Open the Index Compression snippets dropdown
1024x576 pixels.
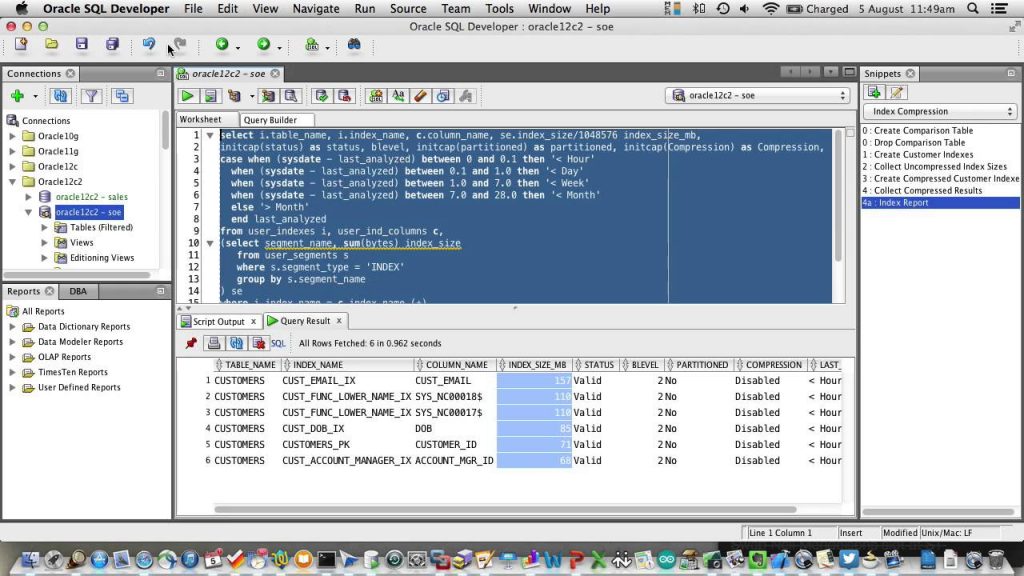pos(940,112)
